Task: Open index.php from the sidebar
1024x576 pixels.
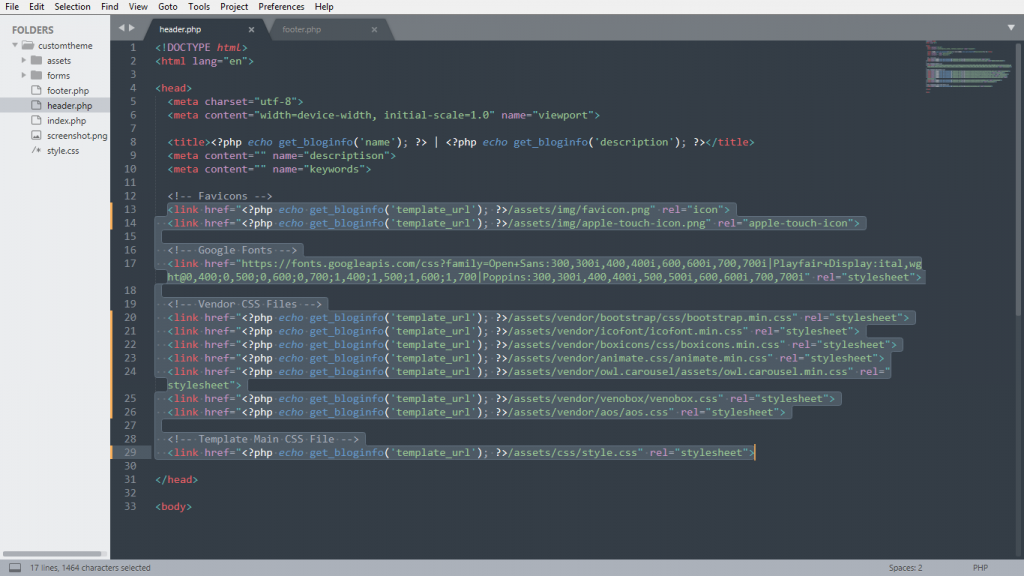Action: tap(66, 120)
